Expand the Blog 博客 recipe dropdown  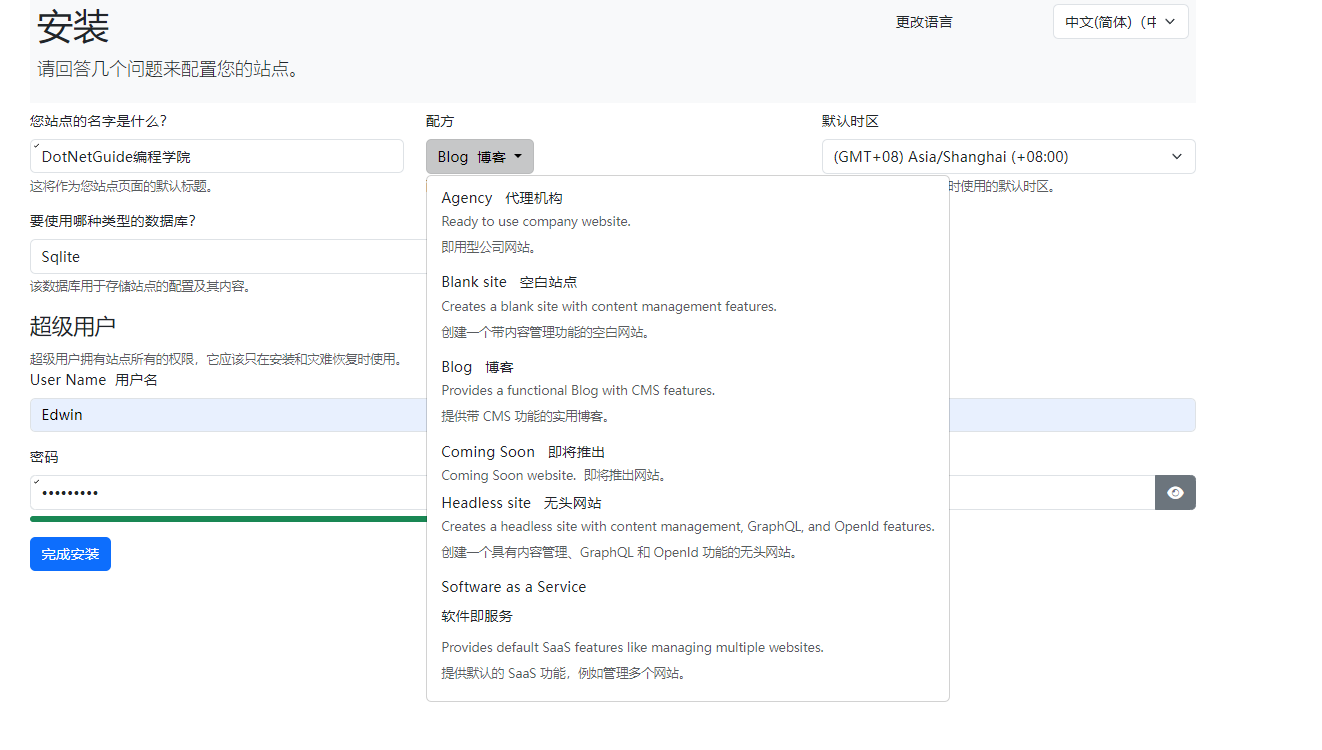[479, 157]
